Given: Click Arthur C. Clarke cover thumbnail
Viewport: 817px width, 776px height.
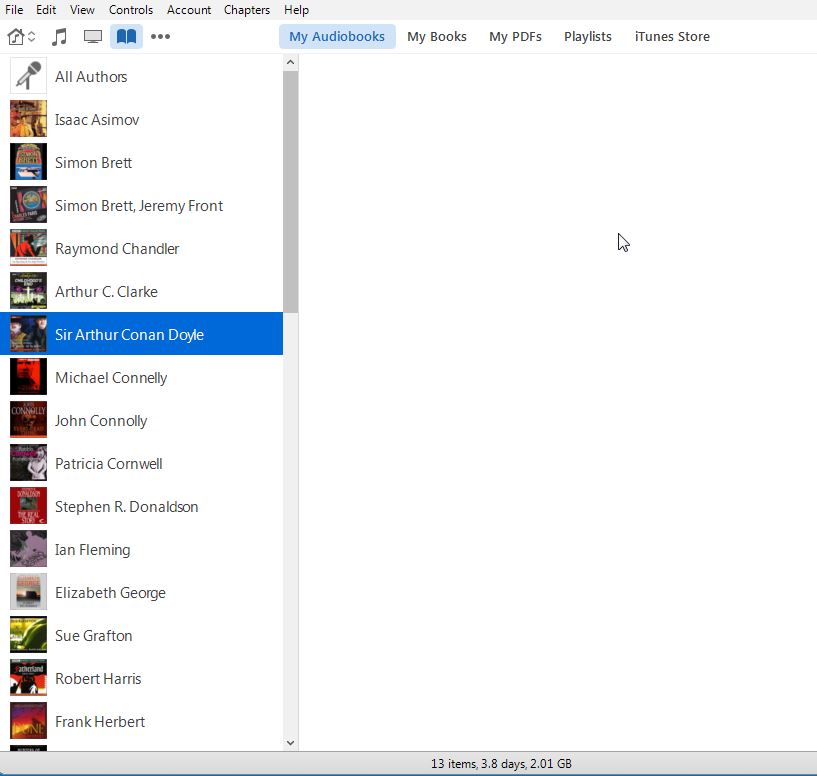Looking at the screenshot, I should [28, 291].
